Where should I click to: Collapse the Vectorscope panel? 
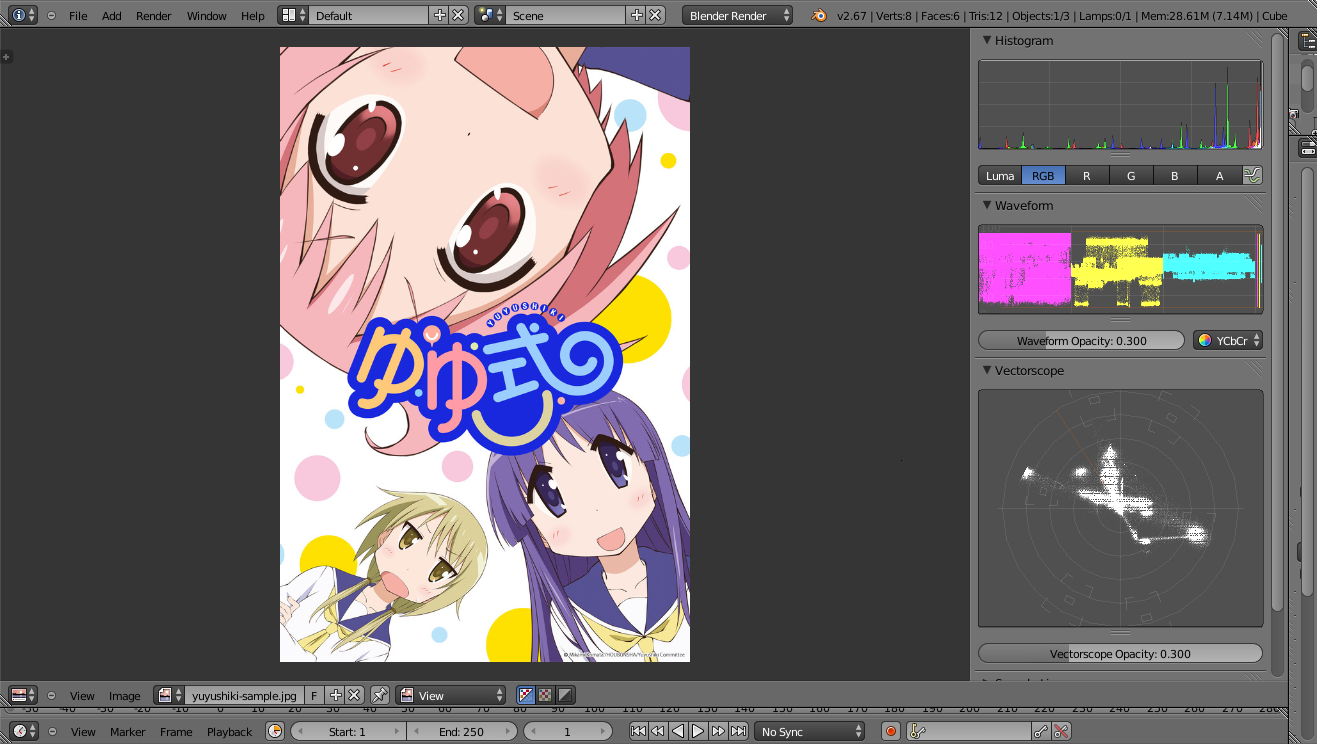pyautogui.click(x=987, y=370)
